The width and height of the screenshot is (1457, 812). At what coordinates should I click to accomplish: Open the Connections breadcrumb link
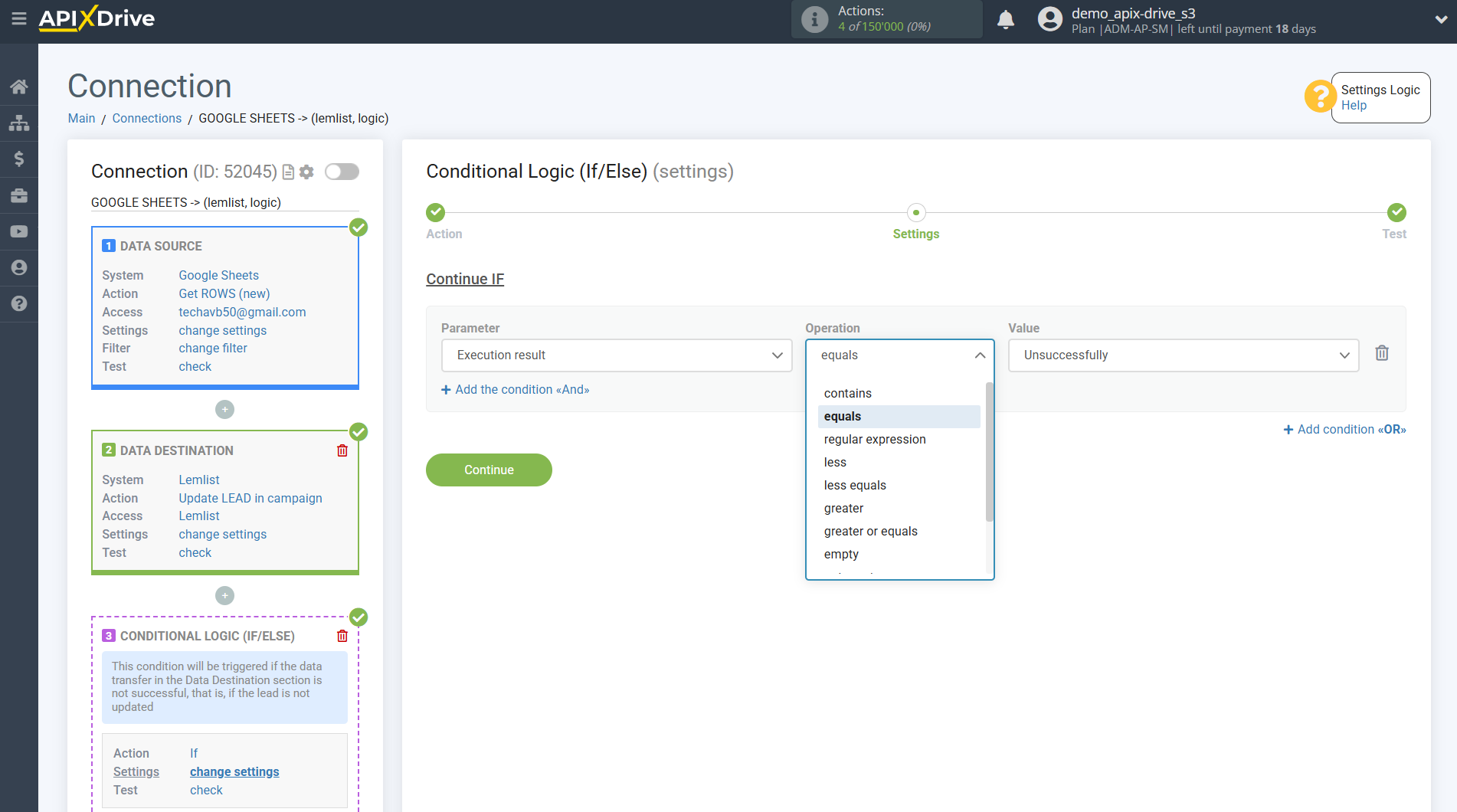coord(147,118)
